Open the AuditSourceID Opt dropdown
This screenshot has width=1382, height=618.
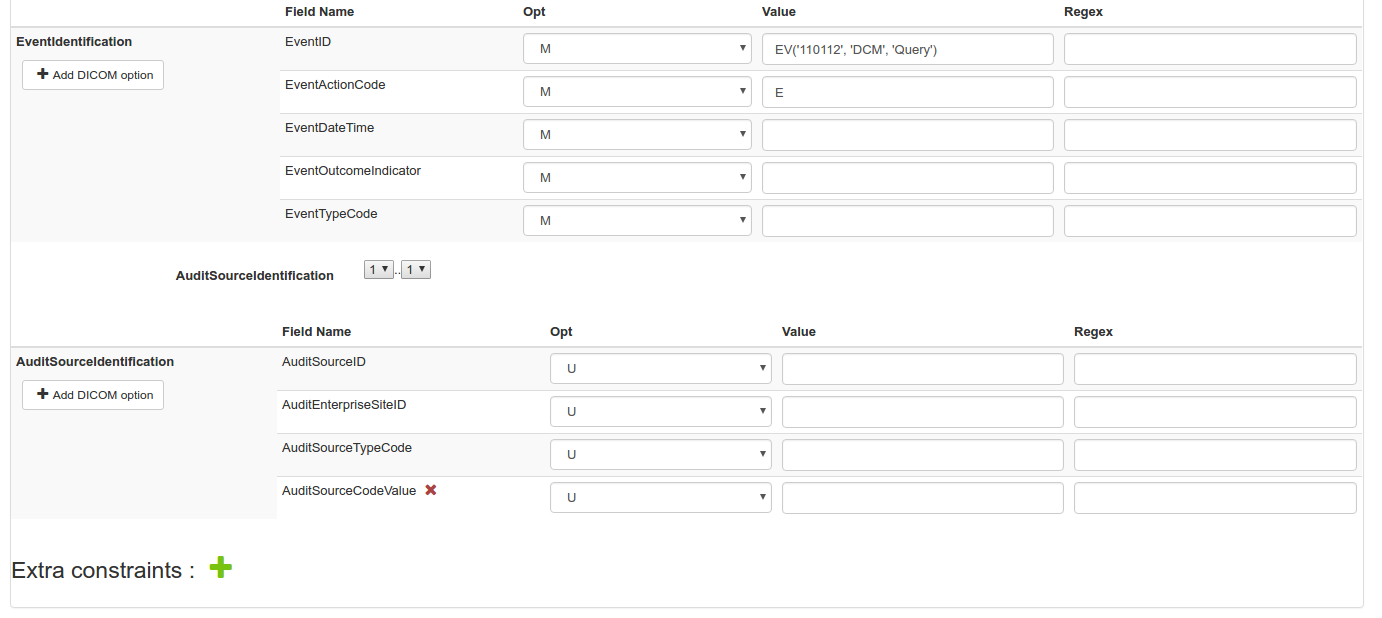(x=660, y=368)
